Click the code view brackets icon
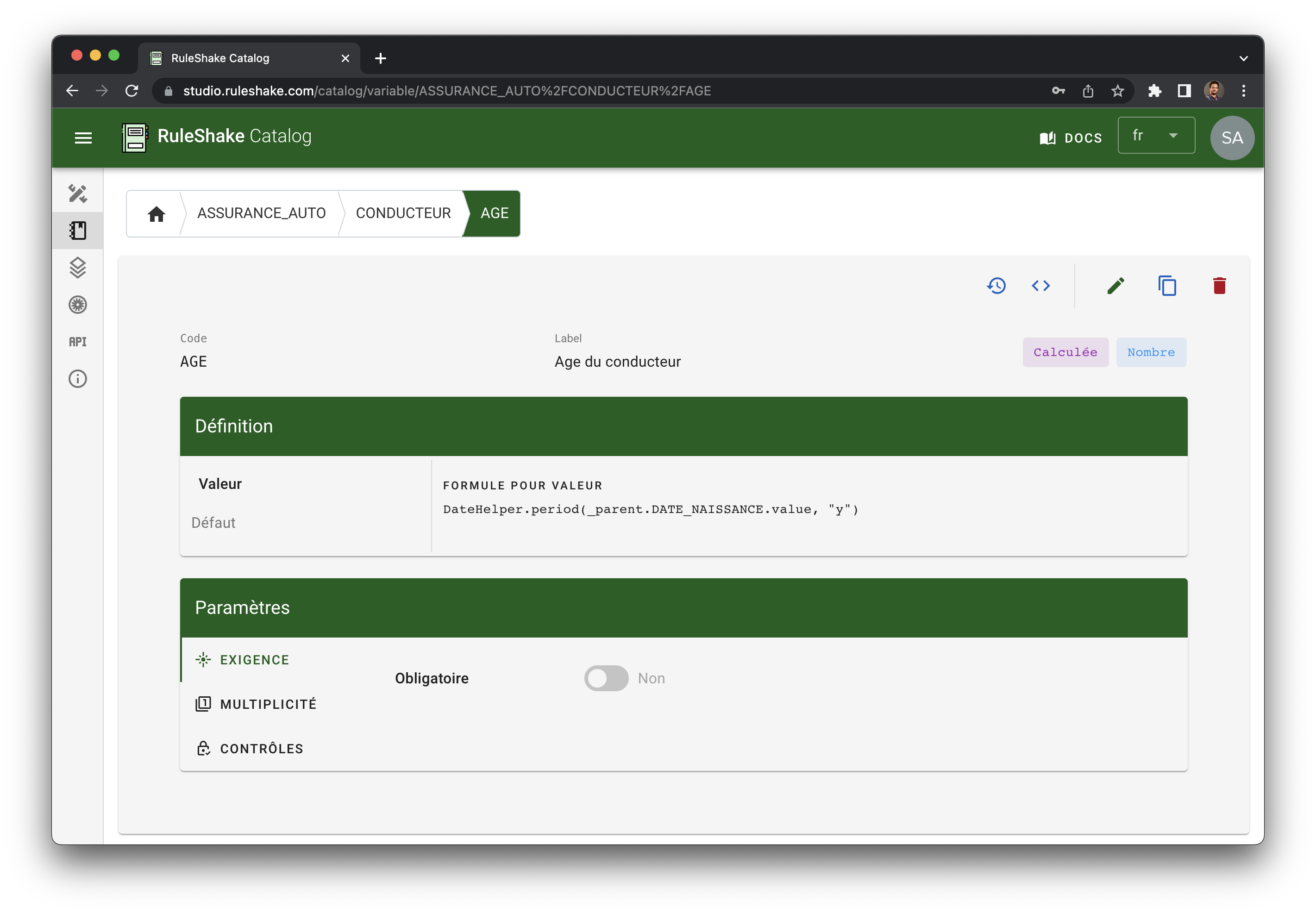1316x913 pixels. (x=1041, y=286)
